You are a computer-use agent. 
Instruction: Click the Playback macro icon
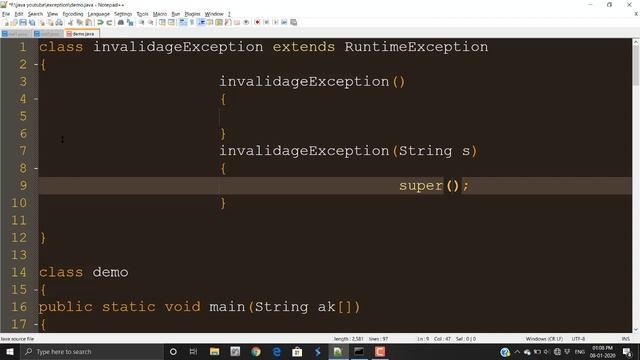click(x=275, y=22)
